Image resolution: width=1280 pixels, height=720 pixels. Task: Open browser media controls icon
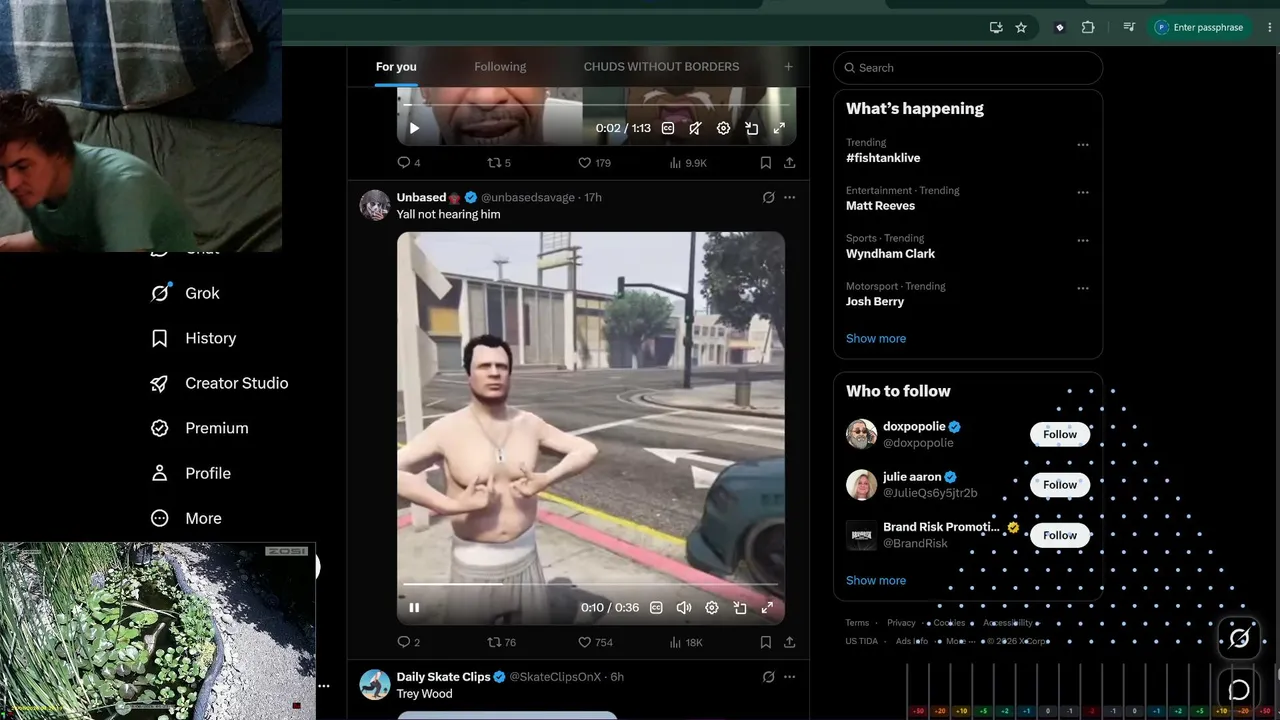click(x=1129, y=28)
